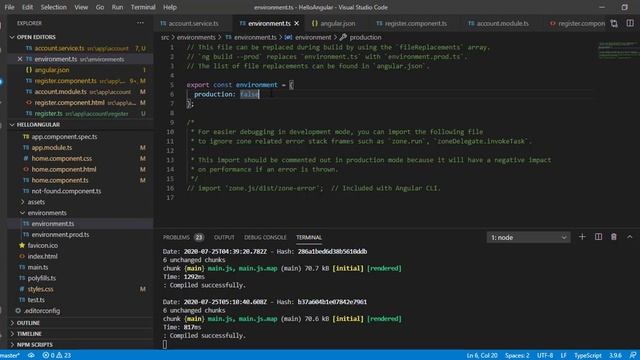Open the View menu
This screenshot has width=640, height=360.
[81, 7]
